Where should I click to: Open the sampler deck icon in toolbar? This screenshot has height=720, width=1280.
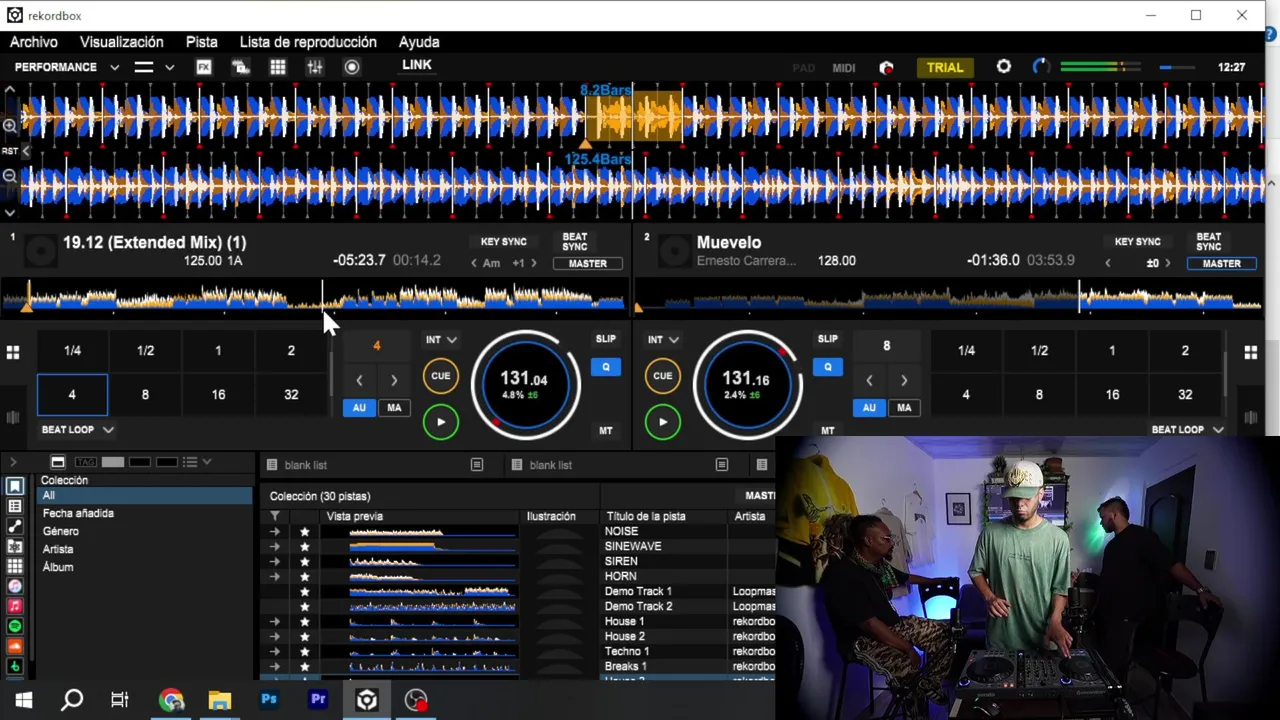[x=241, y=67]
